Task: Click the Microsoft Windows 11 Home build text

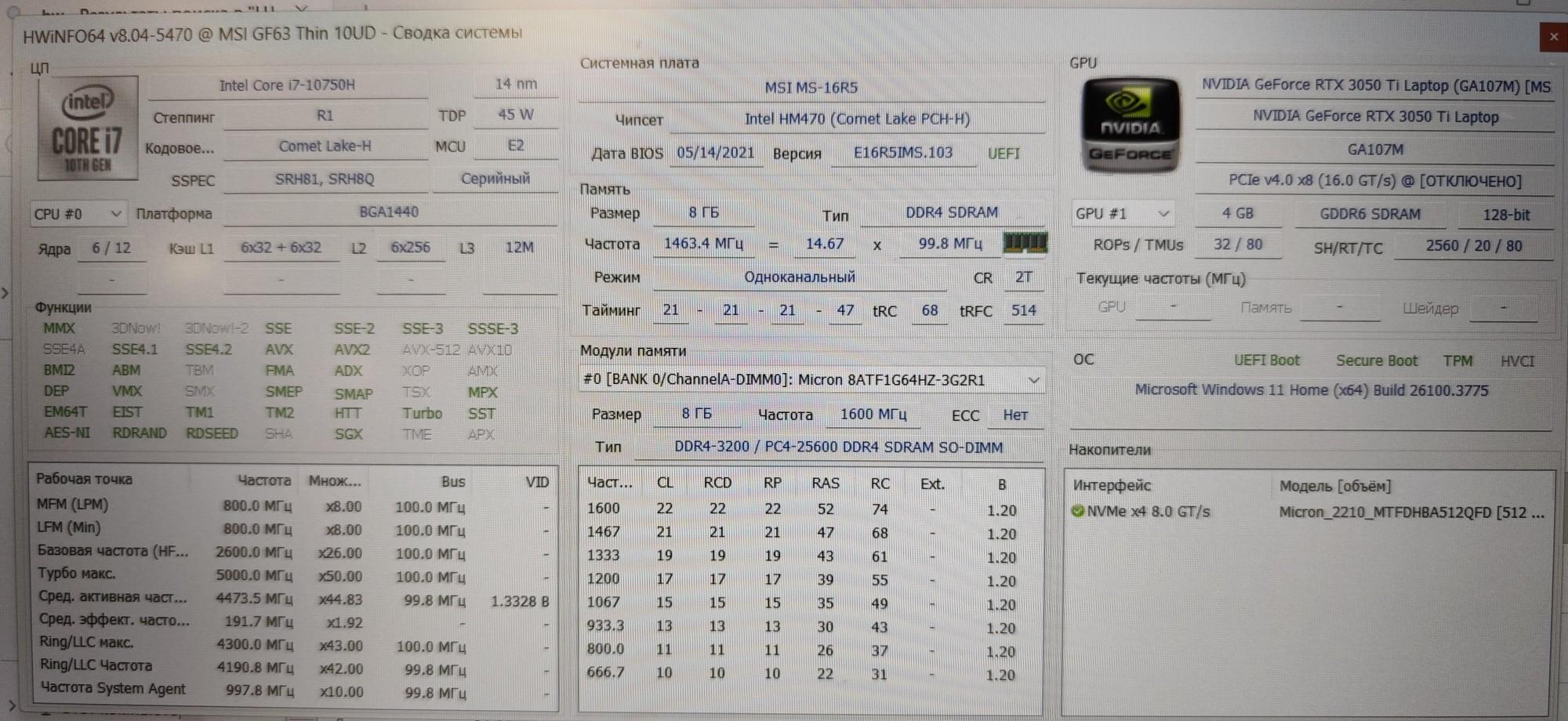Action: 1312,390
